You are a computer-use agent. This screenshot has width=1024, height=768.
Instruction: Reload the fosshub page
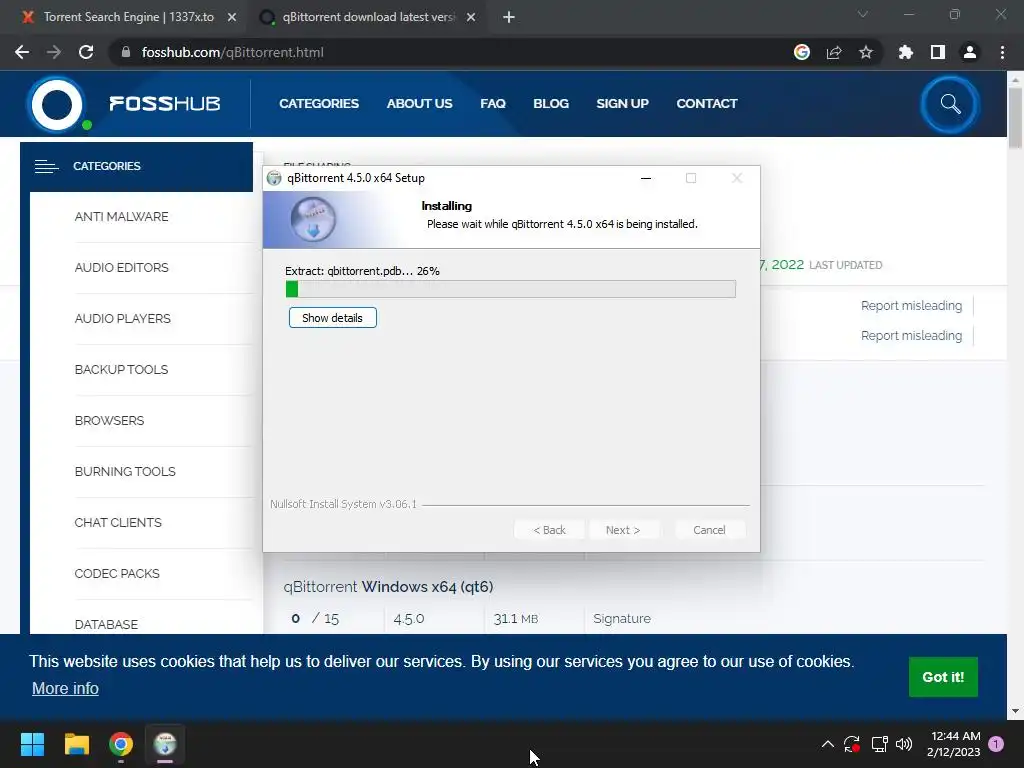[86, 52]
